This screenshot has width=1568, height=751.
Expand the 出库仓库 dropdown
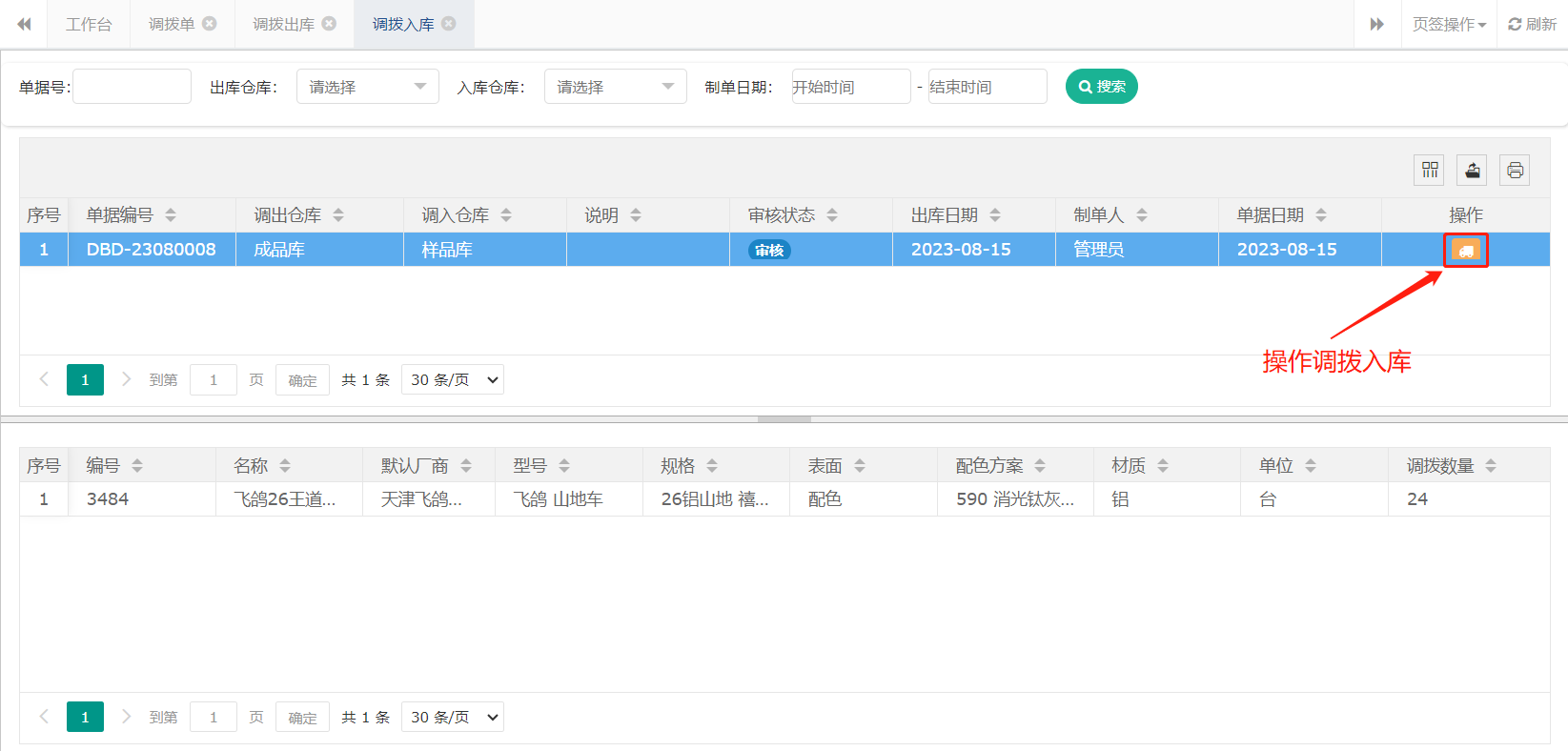click(x=367, y=87)
